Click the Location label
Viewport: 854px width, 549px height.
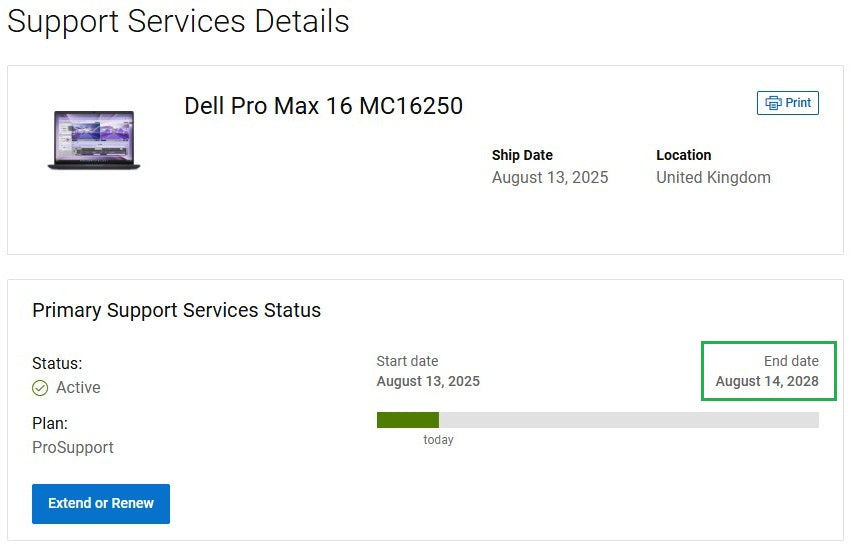(683, 155)
